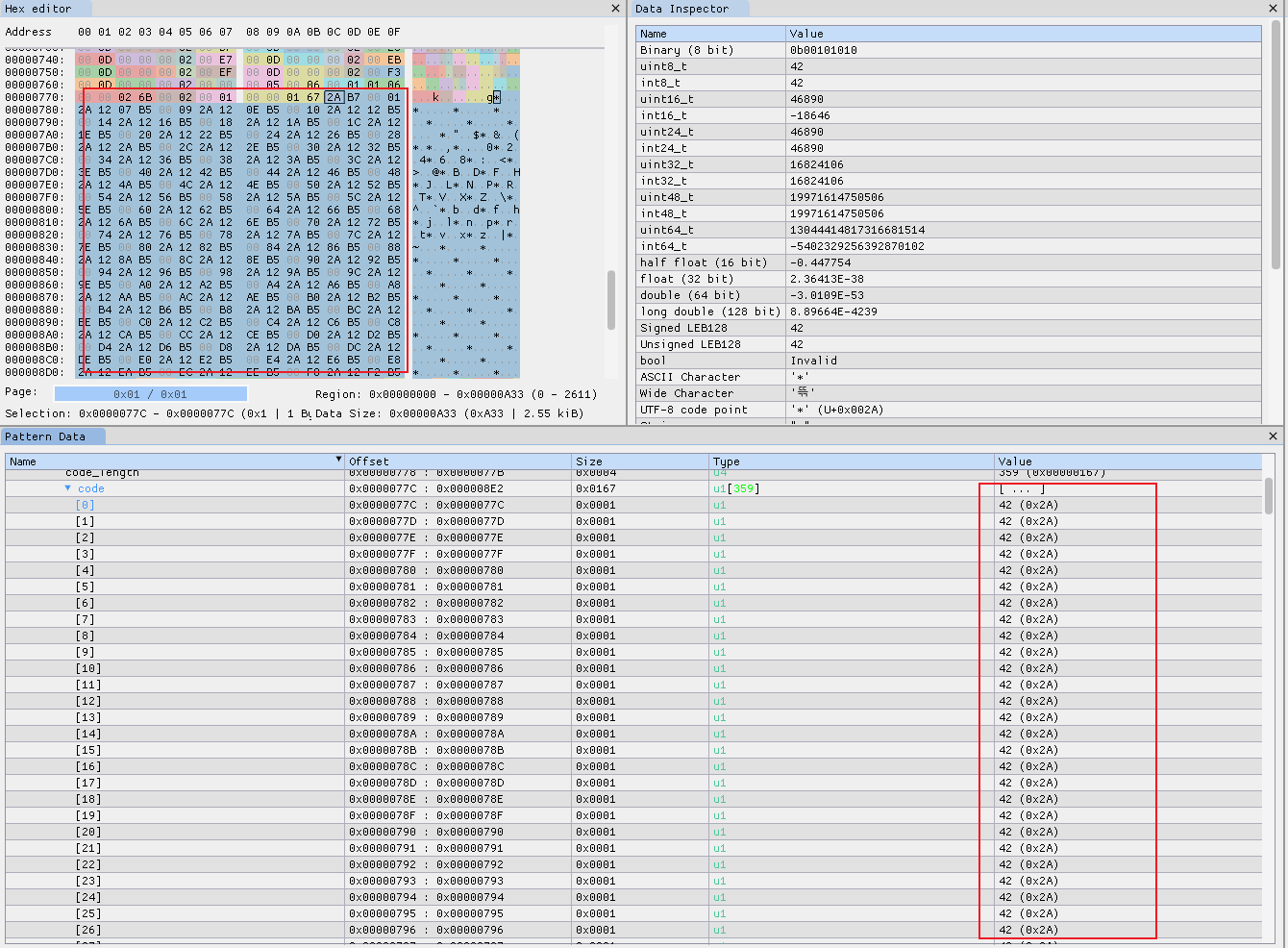Click the sort triangle on Name column

(338, 459)
